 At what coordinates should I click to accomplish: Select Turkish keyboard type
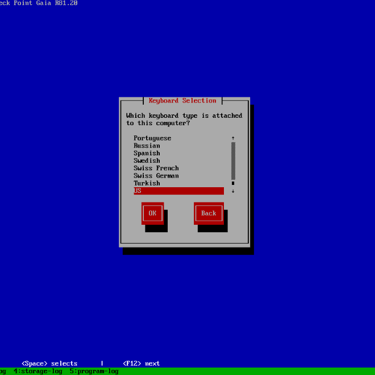click(x=147, y=183)
